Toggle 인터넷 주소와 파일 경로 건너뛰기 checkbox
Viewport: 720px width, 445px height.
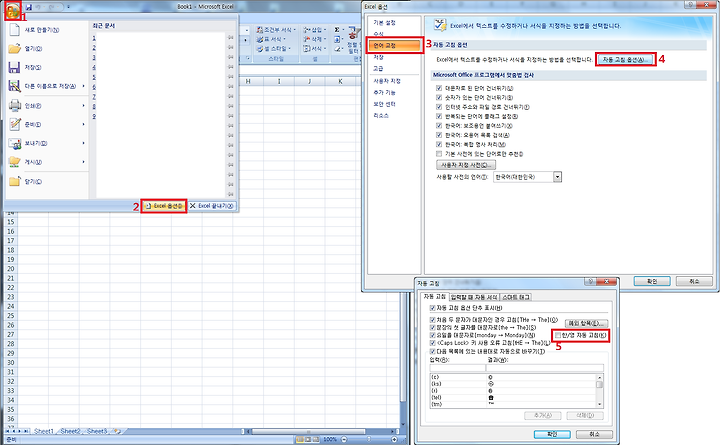tap(439, 107)
